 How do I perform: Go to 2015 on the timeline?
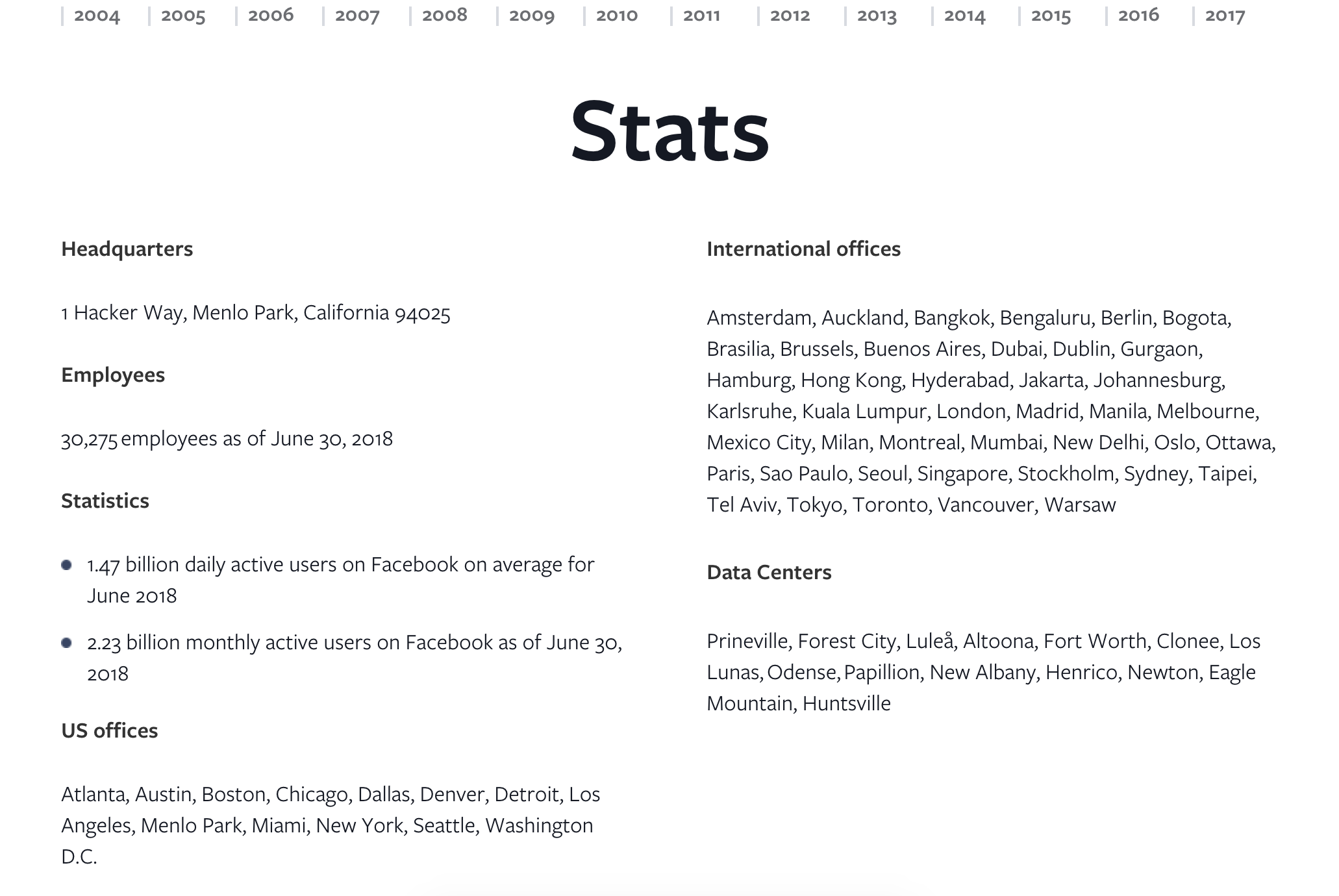click(x=1051, y=16)
